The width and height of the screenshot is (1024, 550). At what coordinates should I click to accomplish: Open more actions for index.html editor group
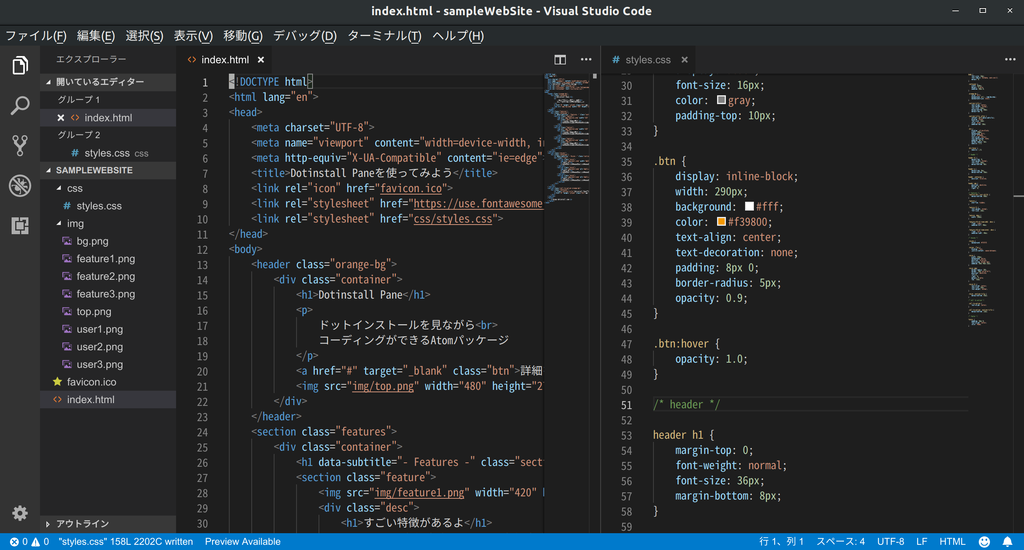(586, 59)
